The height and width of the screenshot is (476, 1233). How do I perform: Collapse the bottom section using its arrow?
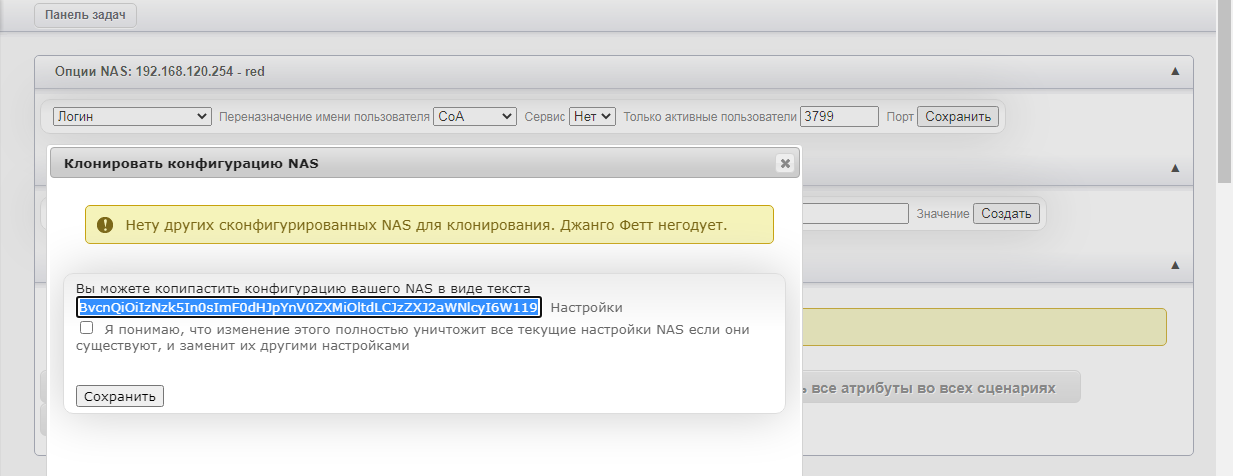pos(1175,265)
